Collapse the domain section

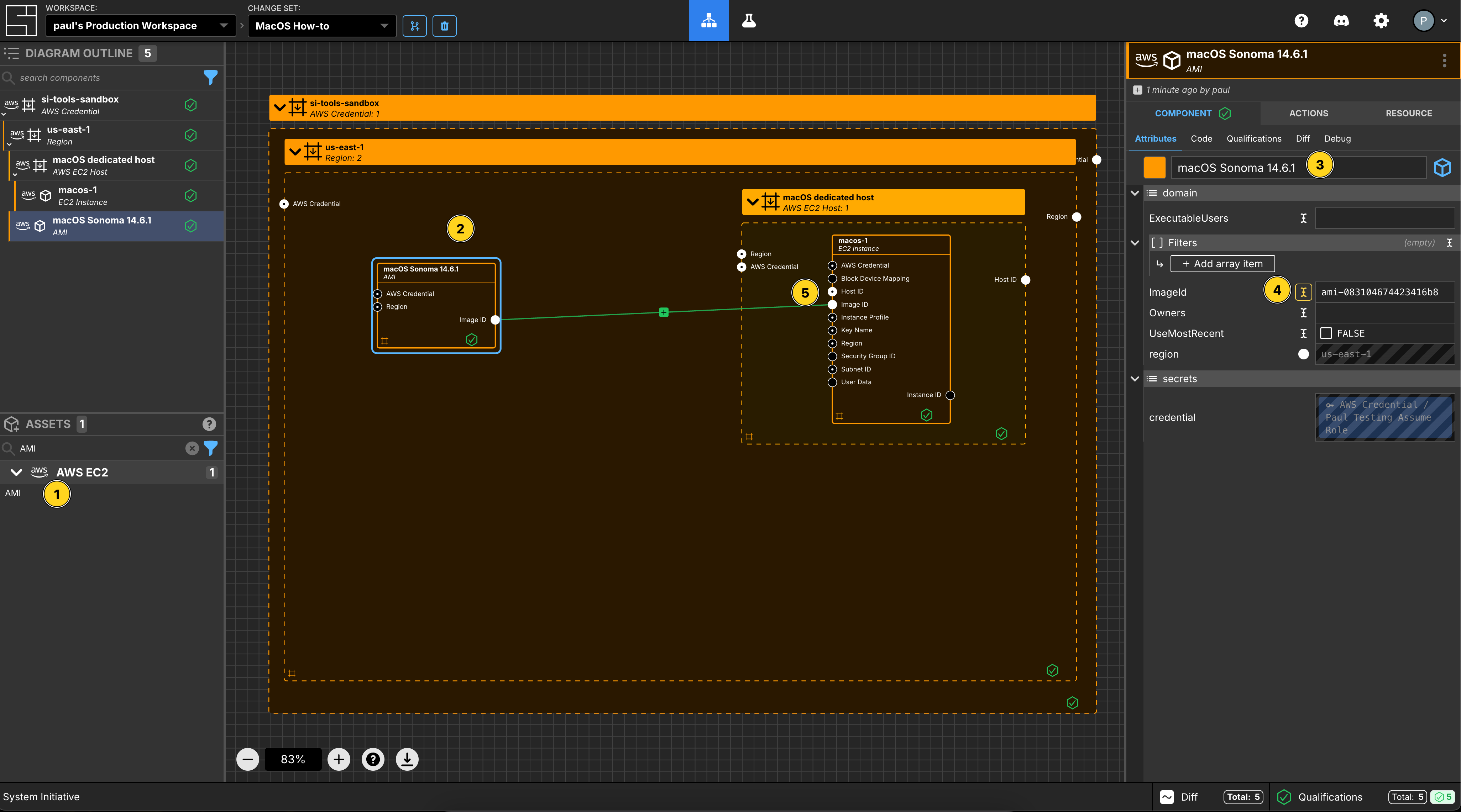1135,193
